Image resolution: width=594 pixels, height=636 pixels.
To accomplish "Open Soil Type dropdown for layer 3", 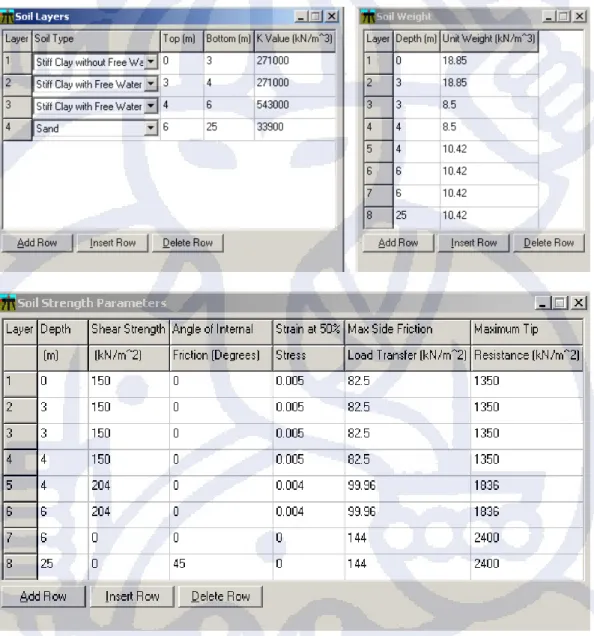I will (151, 106).
